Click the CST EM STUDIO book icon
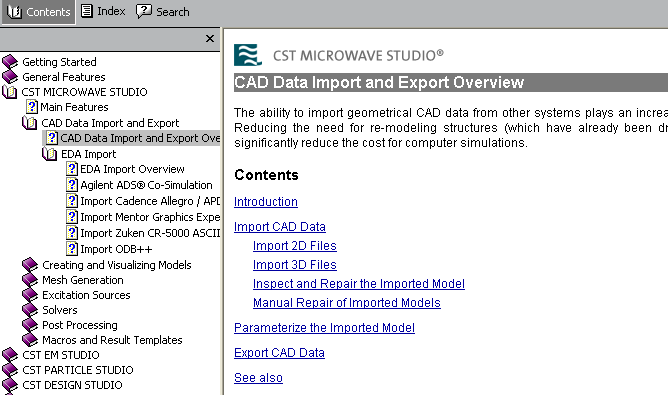 pyautogui.click(x=10, y=355)
